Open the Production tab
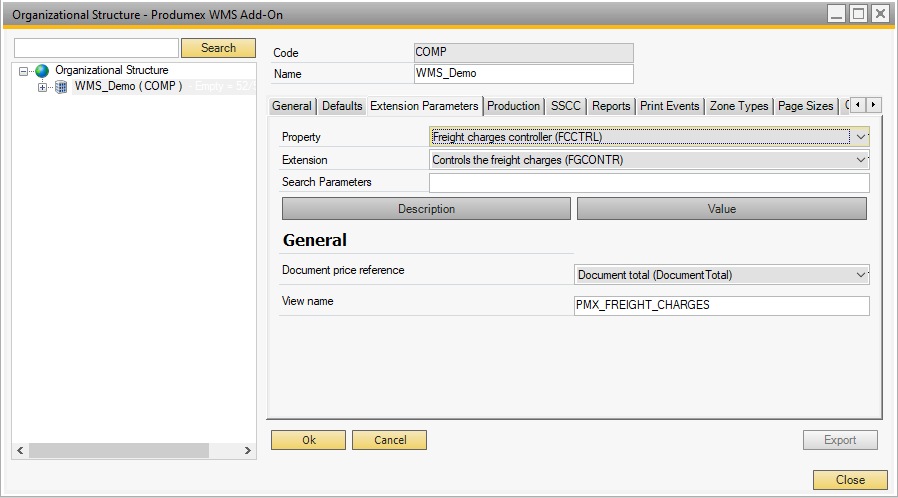 (x=513, y=106)
